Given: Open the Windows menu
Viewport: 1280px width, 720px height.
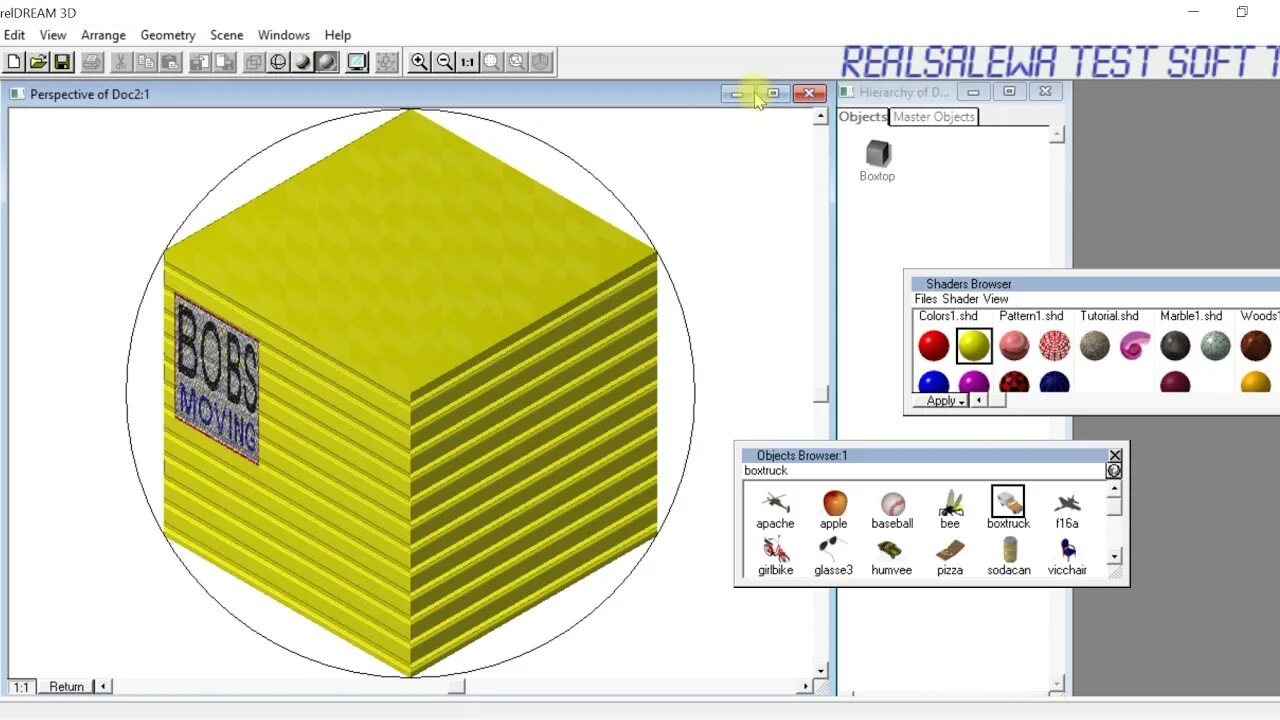Looking at the screenshot, I should coord(284,35).
